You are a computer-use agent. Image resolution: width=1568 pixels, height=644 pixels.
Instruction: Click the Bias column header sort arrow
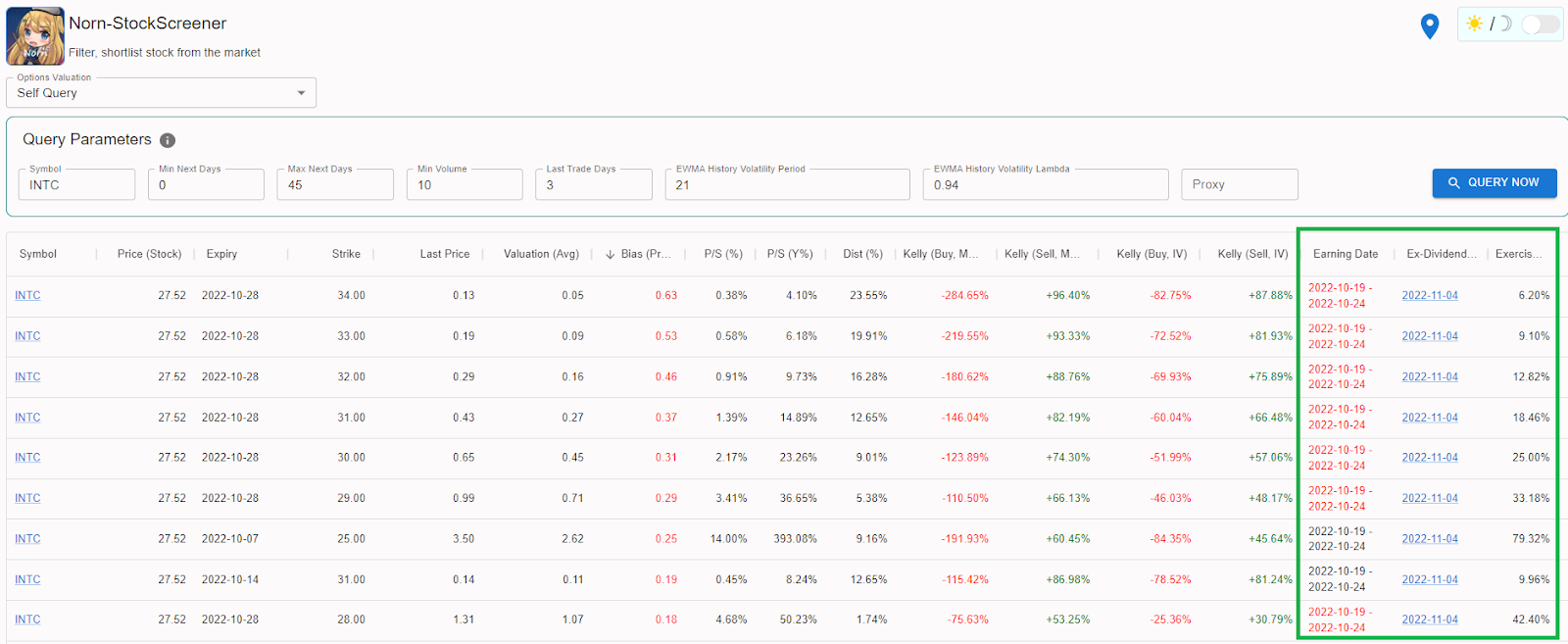611,255
